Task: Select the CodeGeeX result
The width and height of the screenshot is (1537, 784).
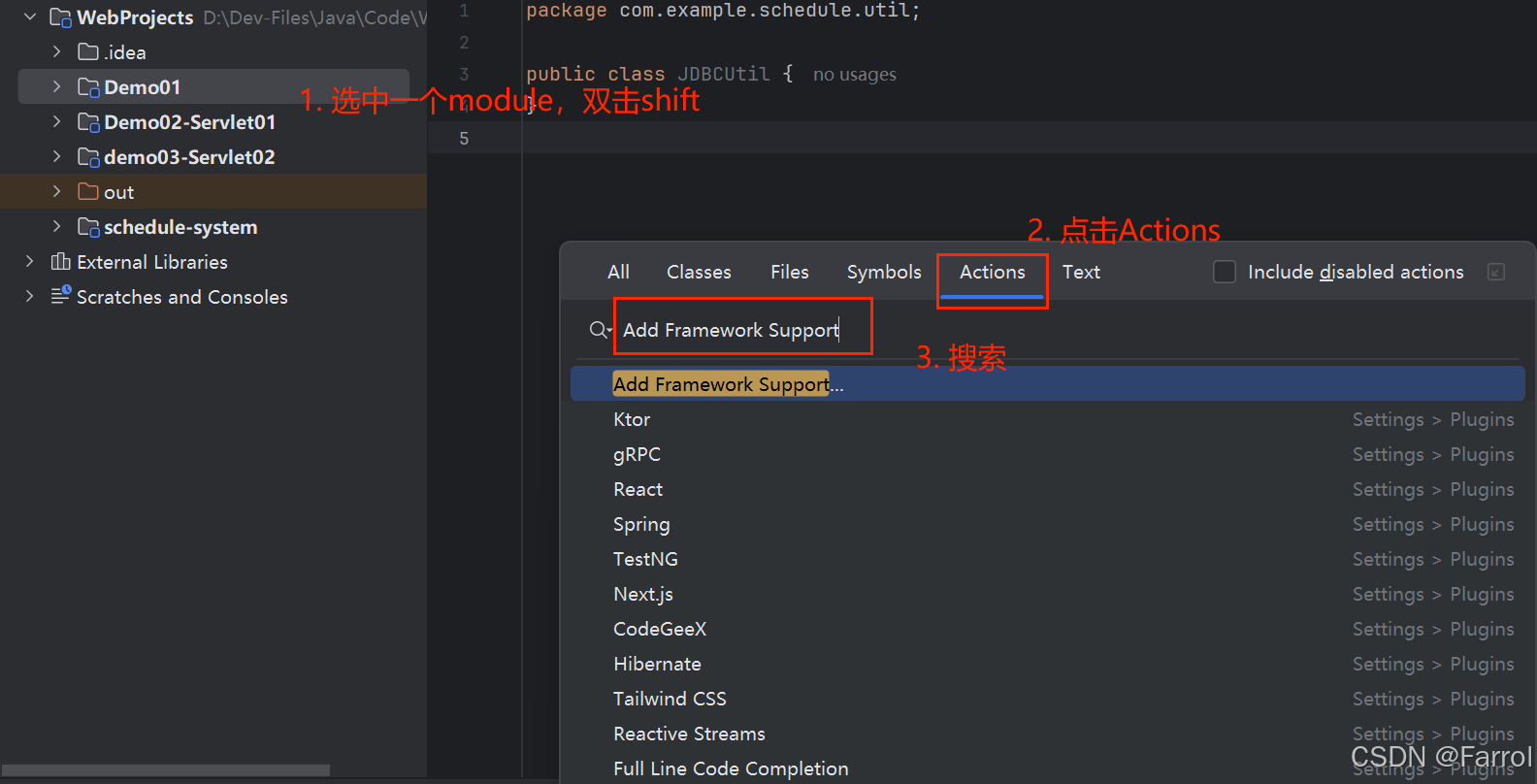Action: click(x=1048, y=629)
